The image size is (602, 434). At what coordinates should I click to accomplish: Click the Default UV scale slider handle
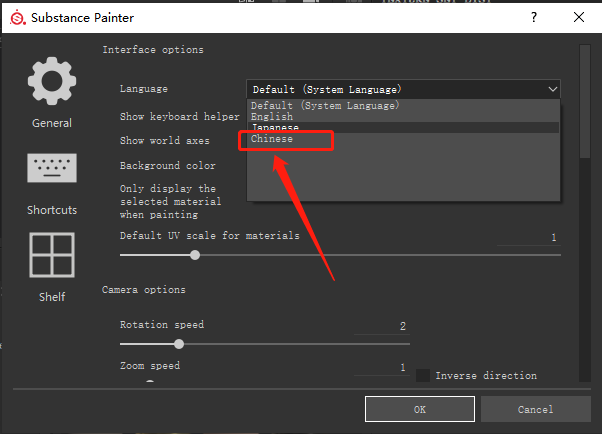pos(195,255)
